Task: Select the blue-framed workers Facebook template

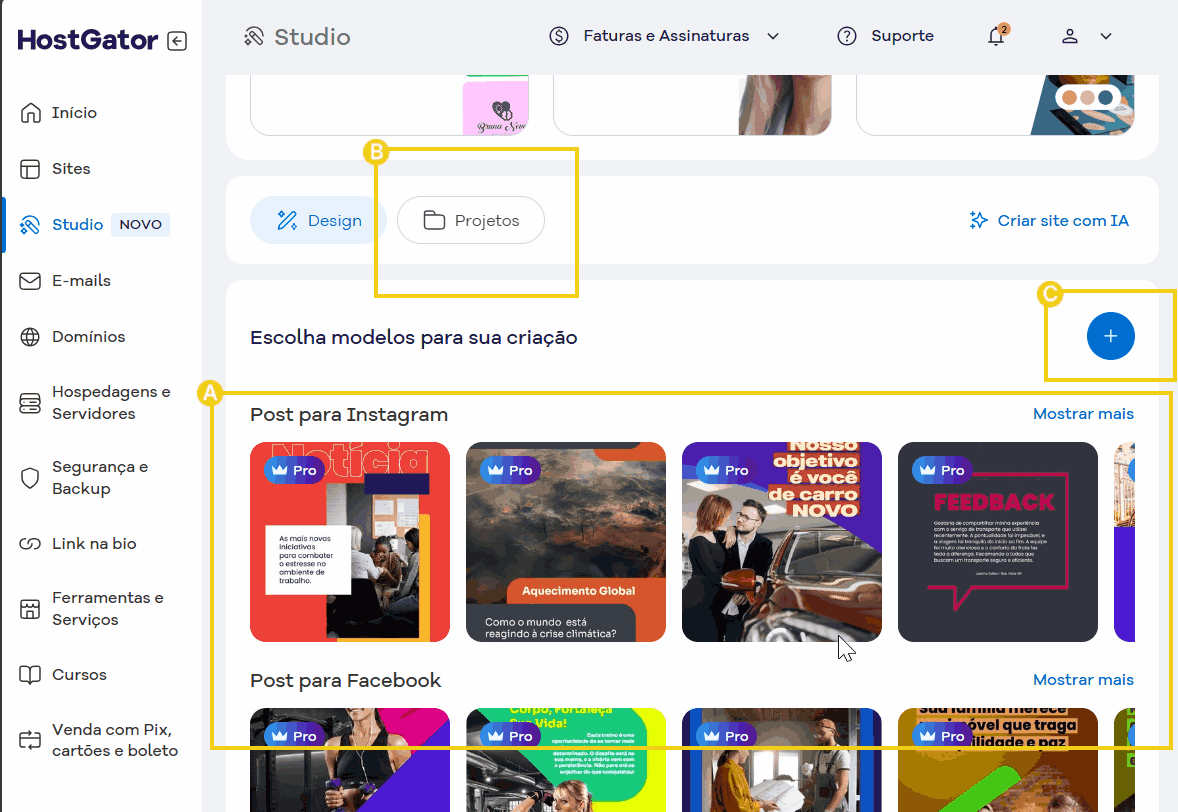Action: coord(782,759)
